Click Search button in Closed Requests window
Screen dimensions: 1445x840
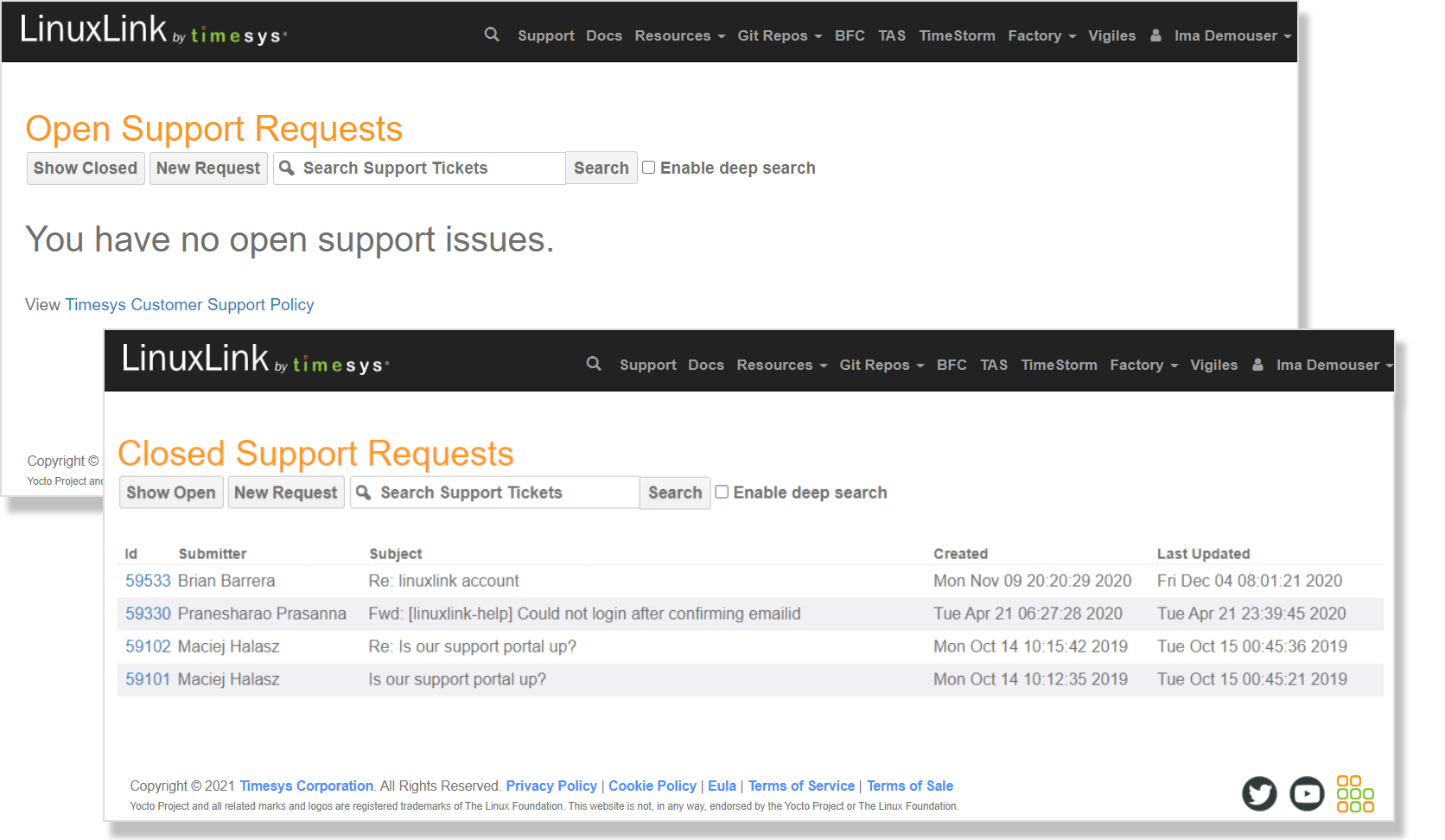675,493
